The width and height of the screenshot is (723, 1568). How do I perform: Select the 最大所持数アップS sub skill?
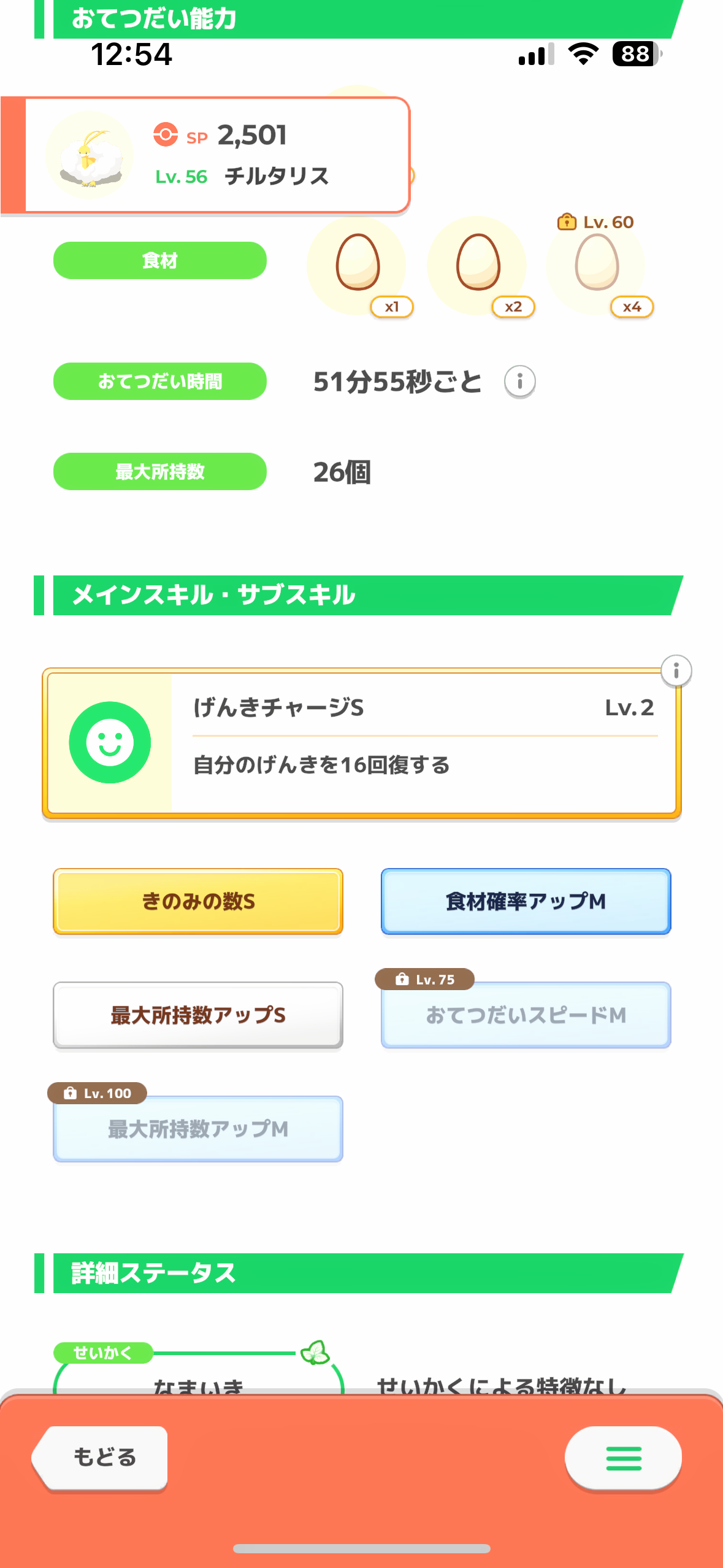click(198, 1015)
